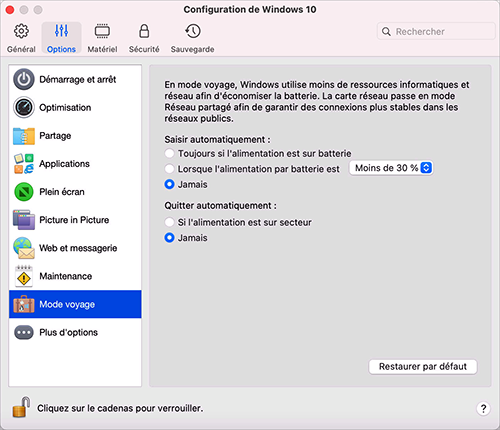The image size is (500, 430).
Task: Click the Plus d'options ellipsis icon
Action: click(x=24, y=332)
